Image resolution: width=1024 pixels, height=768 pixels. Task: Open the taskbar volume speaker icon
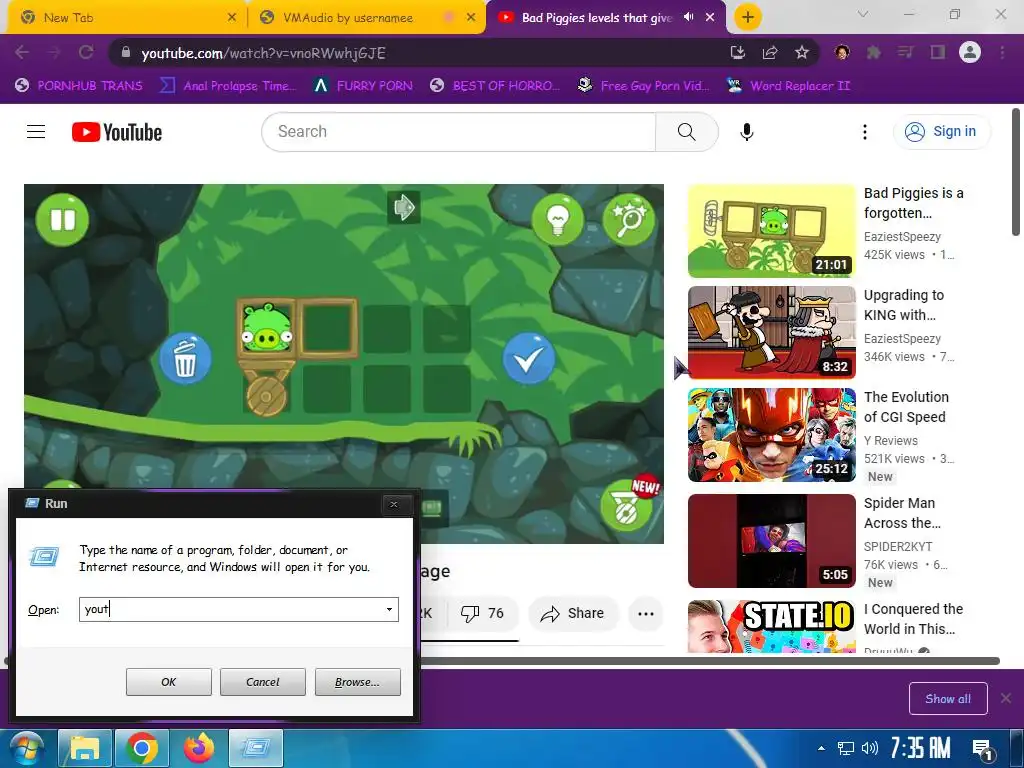(x=870, y=748)
